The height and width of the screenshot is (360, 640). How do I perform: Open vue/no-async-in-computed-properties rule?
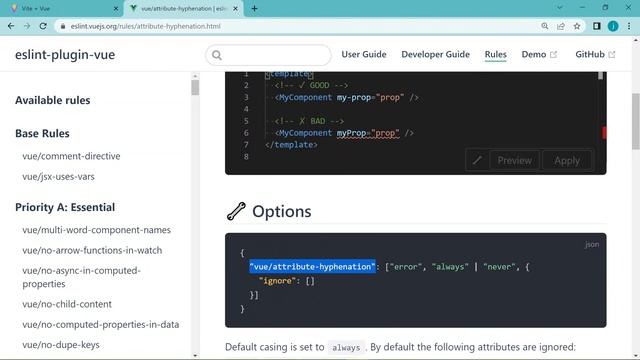[x=82, y=277]
